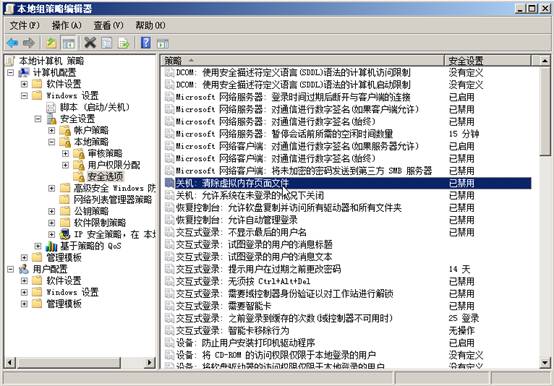
Task: Click the 帐户策略 folder icon
Action: [65, 131]
